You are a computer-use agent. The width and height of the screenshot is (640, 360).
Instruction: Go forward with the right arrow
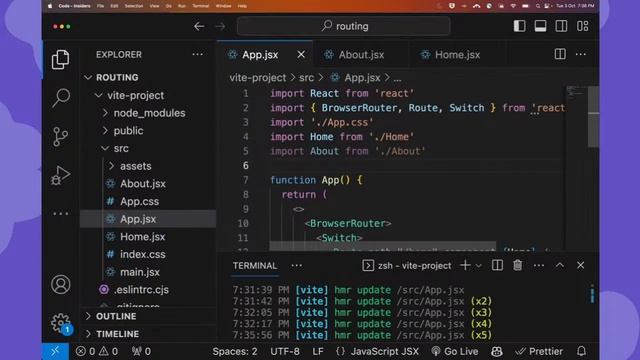[220, 27]
